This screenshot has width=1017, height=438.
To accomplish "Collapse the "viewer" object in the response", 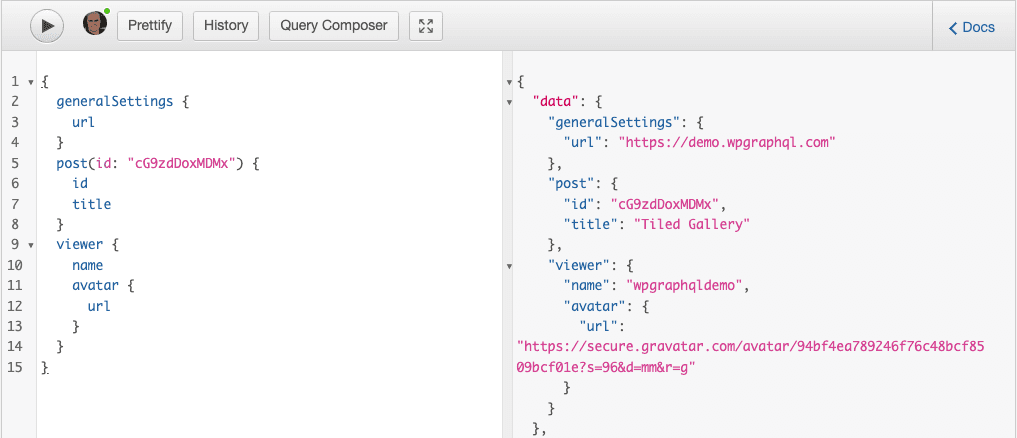I will point(510,266).
